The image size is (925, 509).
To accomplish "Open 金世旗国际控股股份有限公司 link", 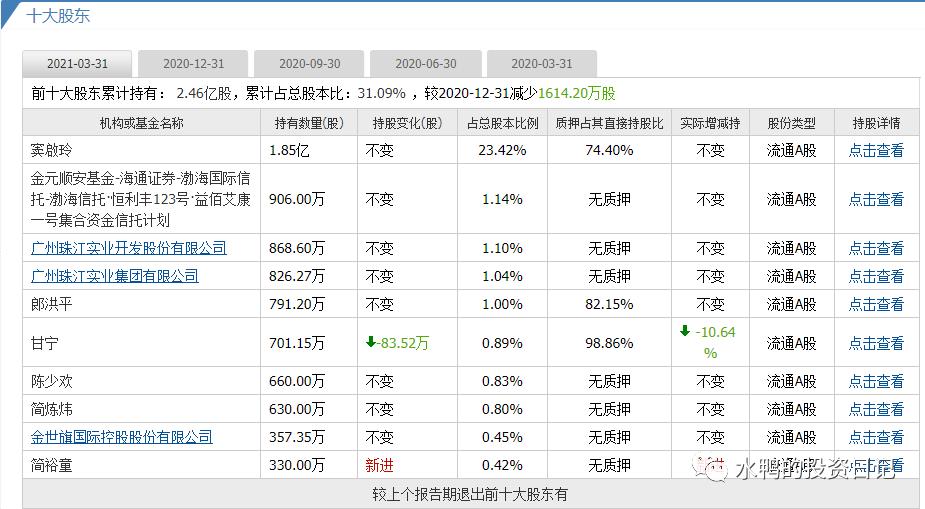I will [122, 437].
